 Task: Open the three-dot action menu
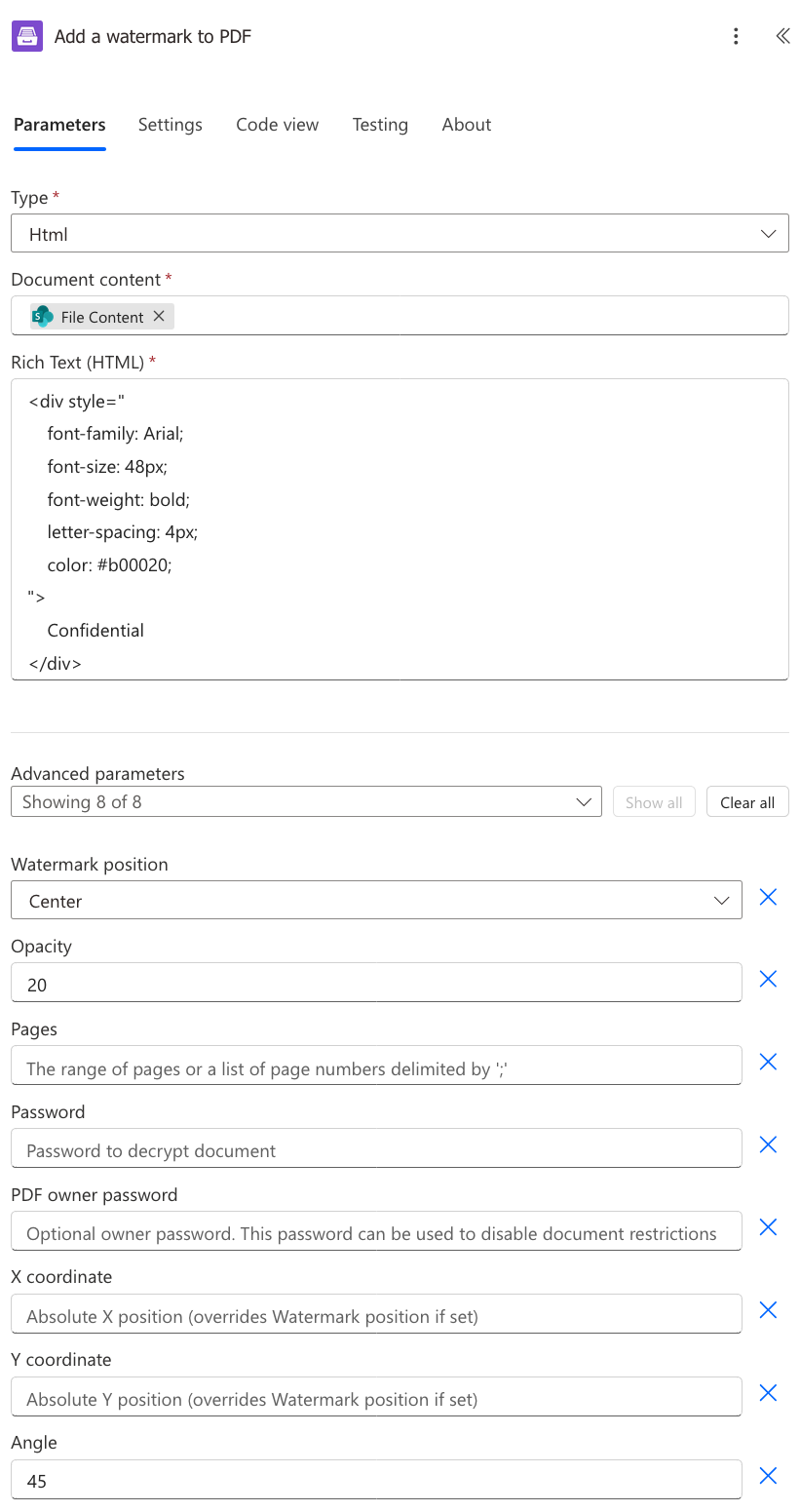(x=736, y=35)
